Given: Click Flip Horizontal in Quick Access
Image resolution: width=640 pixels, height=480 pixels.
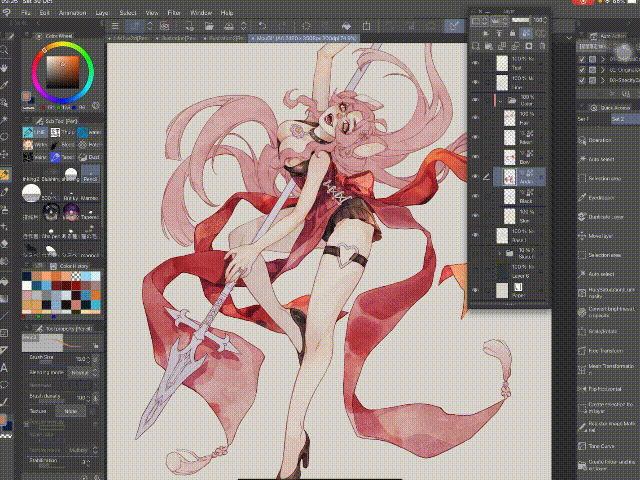Looking at the screenshot, I should pos(604,389).
